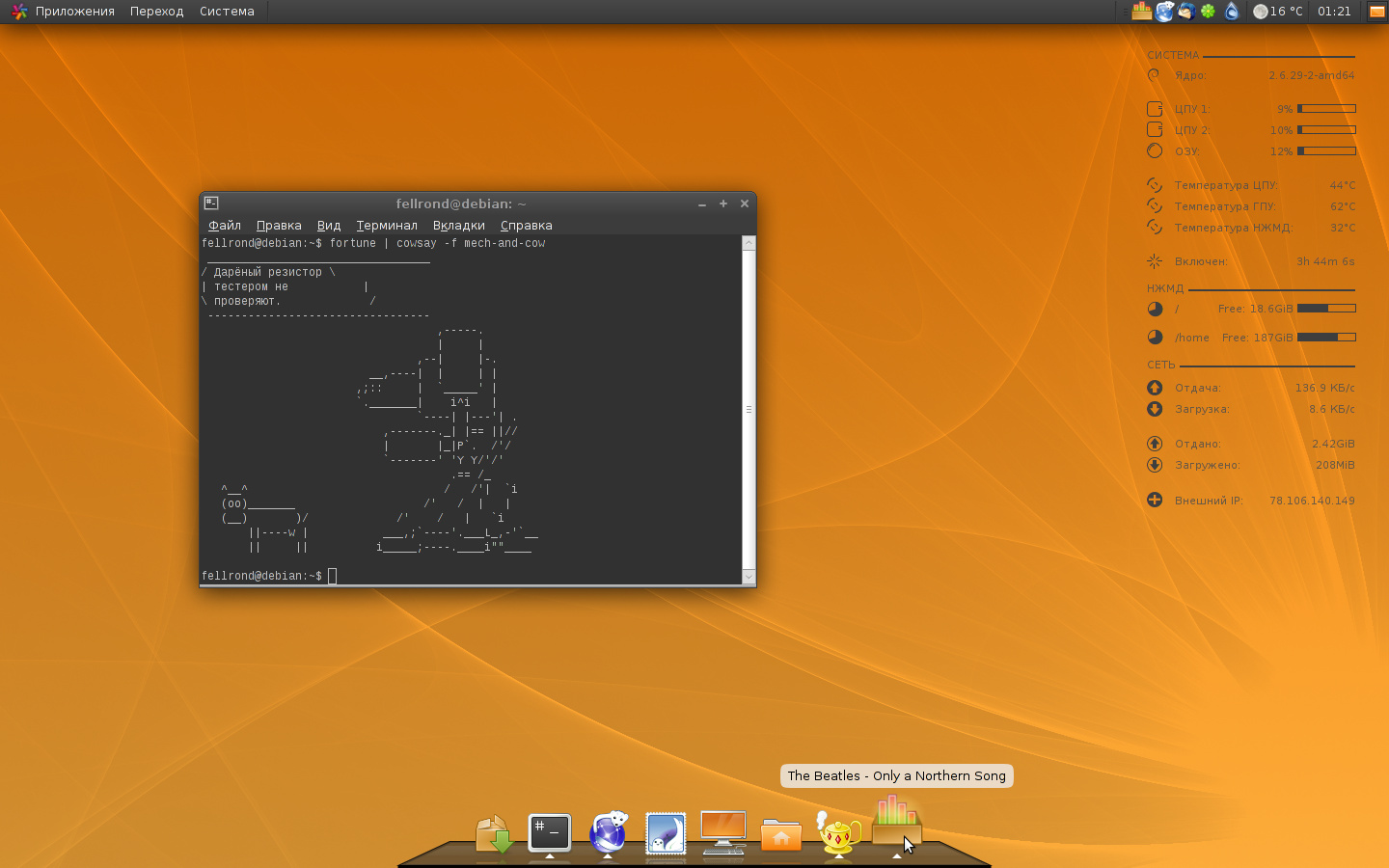The height and width of the screenshot is (868, 1389).
Task: Open the Приложения panel menu
Action: tap(75, 12)
